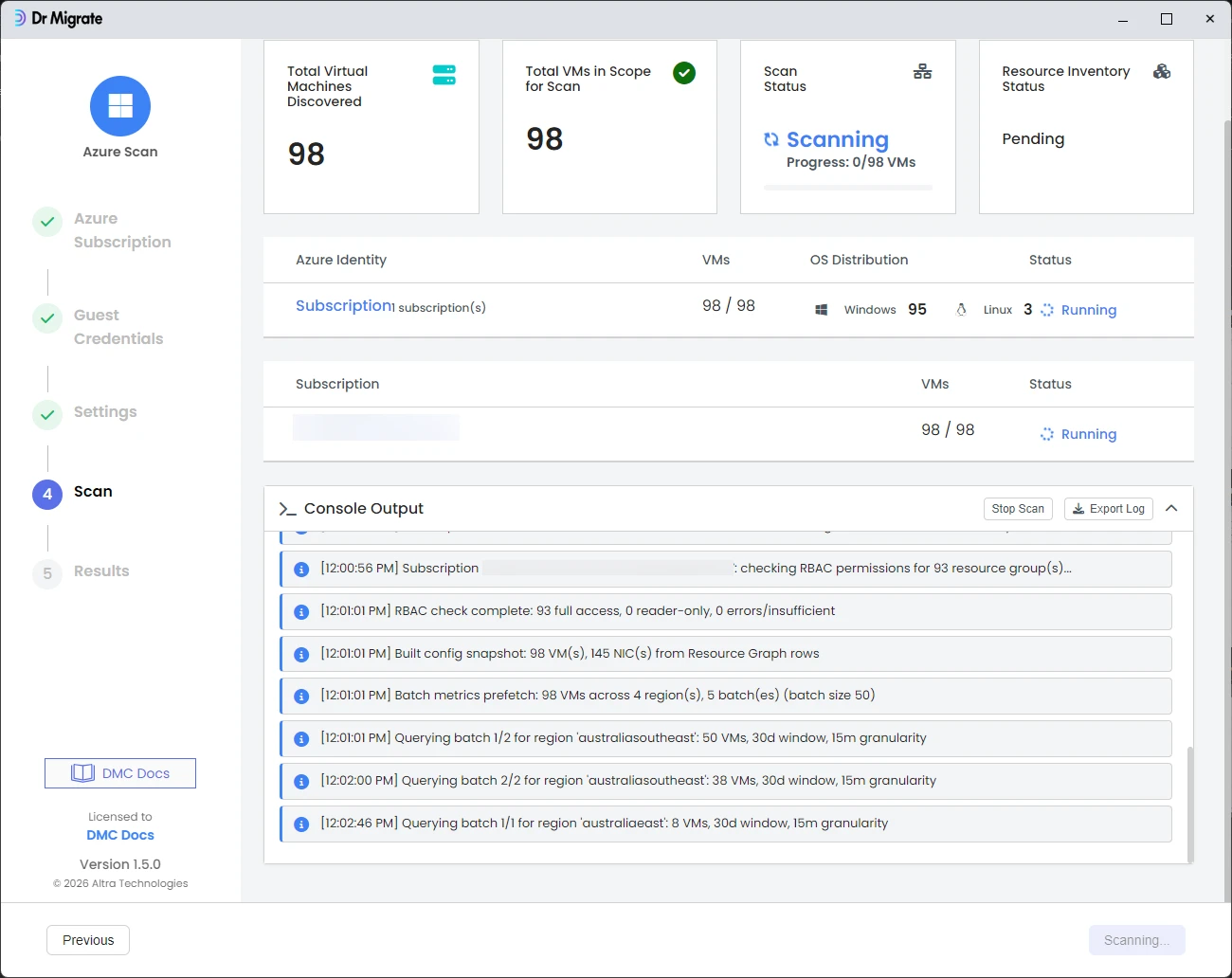
Task: Click the step 5 Results number badge
Action: (47, 573)
